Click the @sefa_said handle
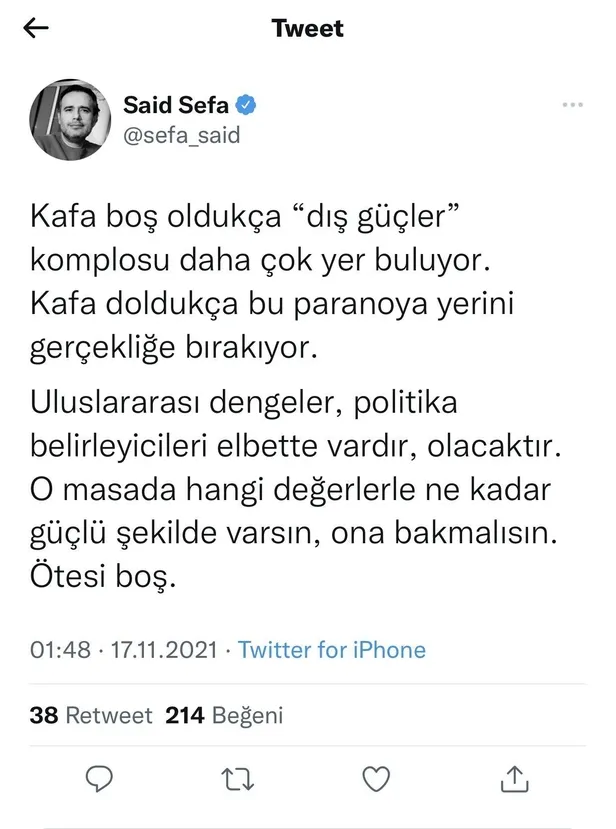 (181, 135)
